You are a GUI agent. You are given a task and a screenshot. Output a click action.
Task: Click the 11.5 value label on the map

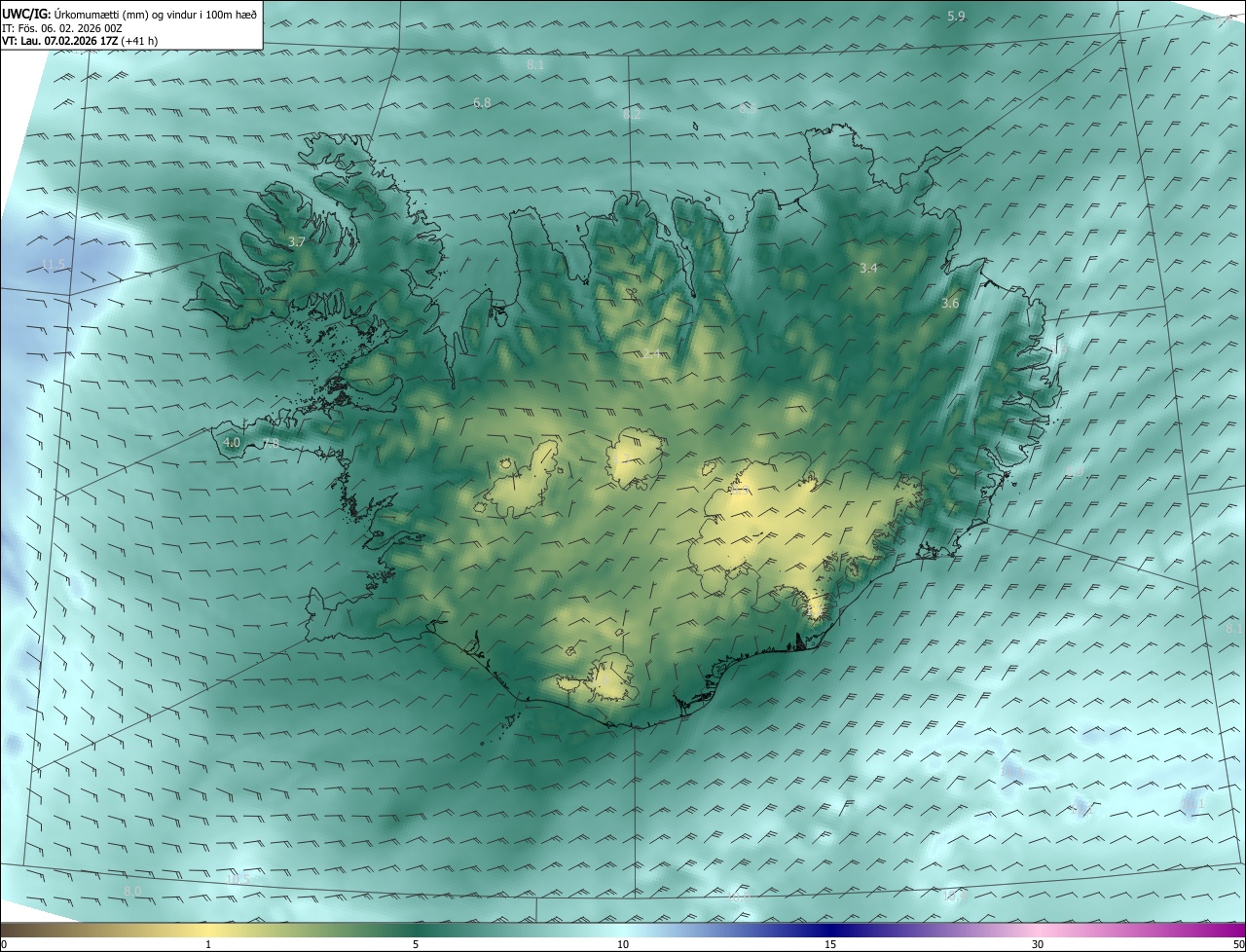[54, 265]
